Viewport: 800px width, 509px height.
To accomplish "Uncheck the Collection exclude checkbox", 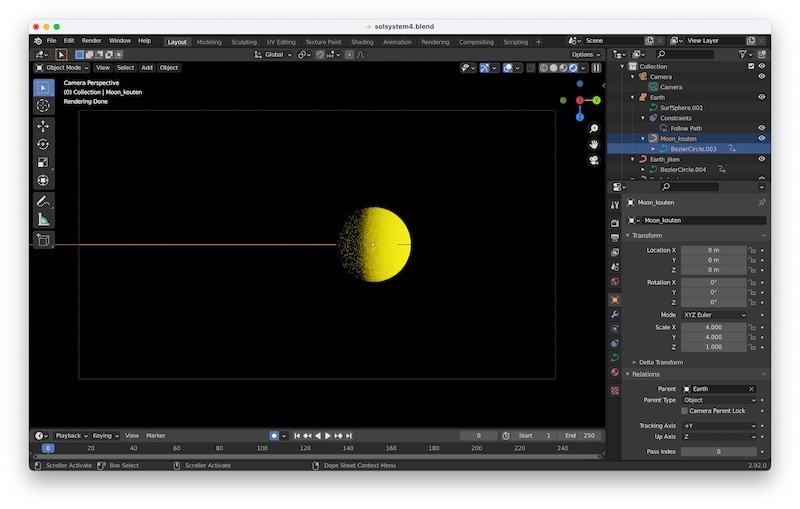I will [x=751, y=66].
